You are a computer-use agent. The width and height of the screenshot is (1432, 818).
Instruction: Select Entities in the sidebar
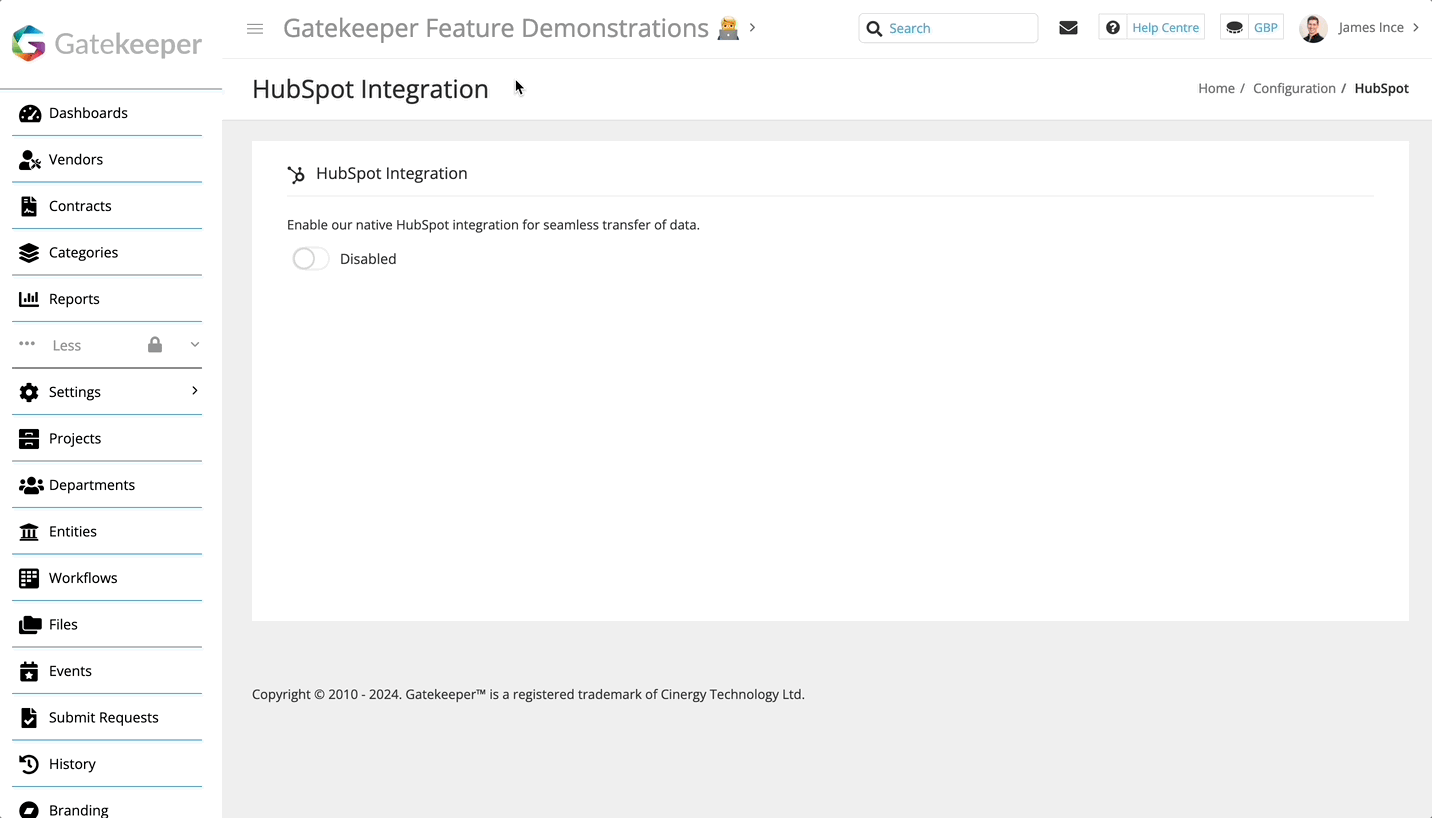[72, 531]
